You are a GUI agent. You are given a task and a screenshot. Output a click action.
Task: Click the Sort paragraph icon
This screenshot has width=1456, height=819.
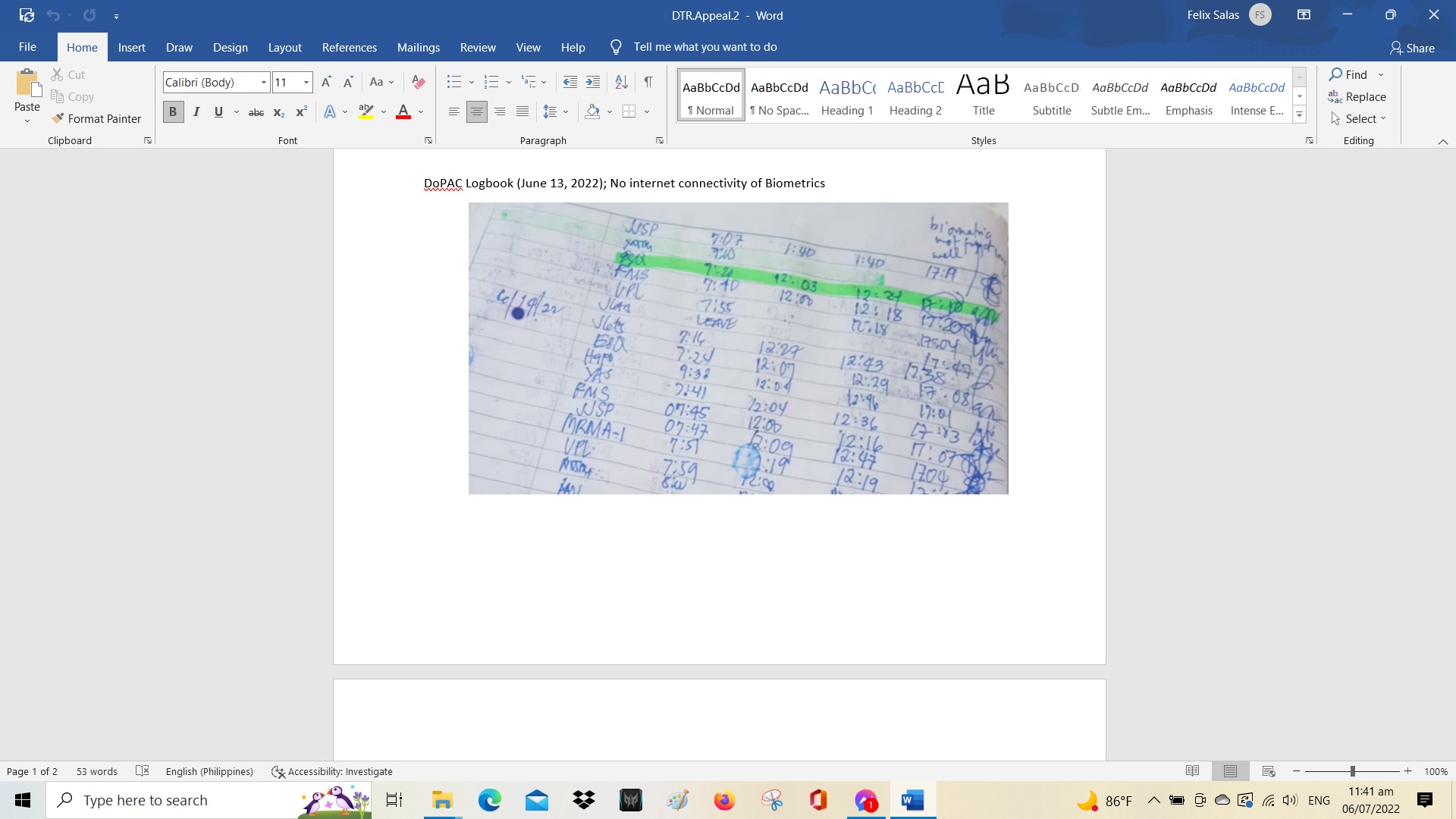point(621,82)
